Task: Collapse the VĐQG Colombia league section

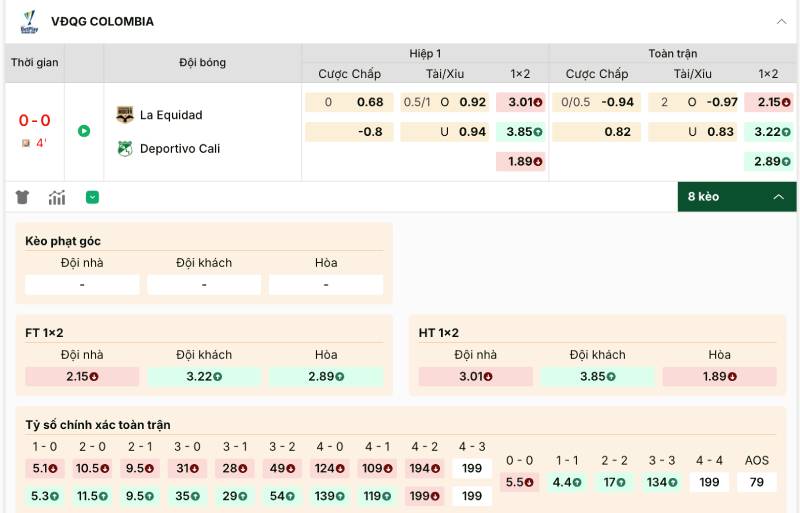Action: (781, 21)
